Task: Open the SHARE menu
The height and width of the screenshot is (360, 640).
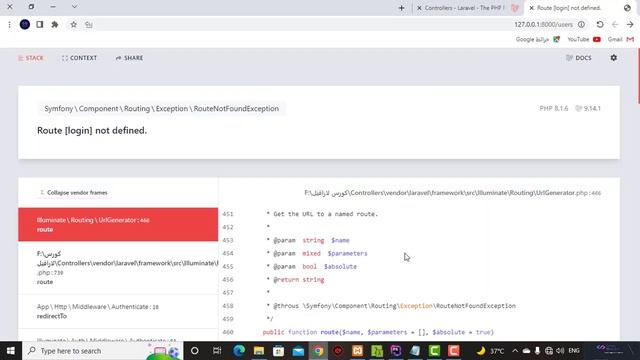Action: pos(129,58)
